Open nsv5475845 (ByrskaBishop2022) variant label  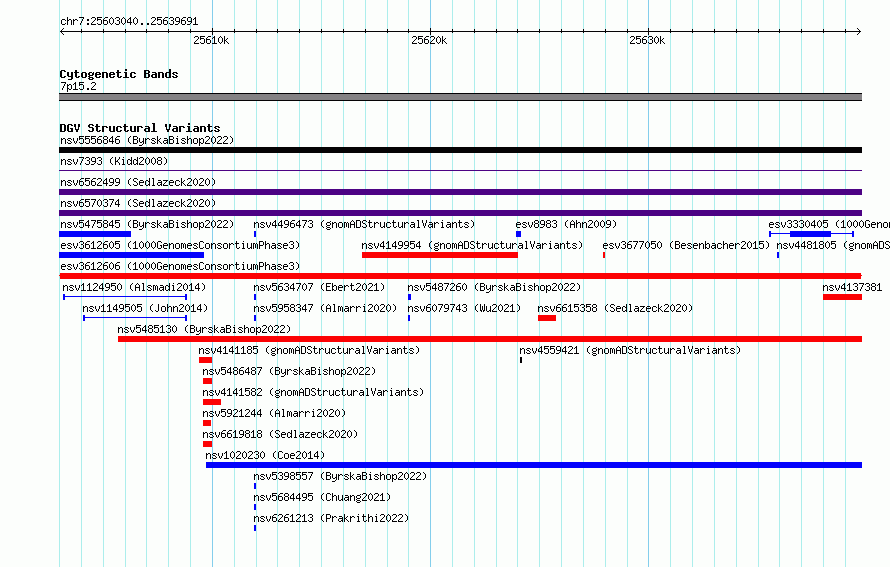(x=147, y=224)
